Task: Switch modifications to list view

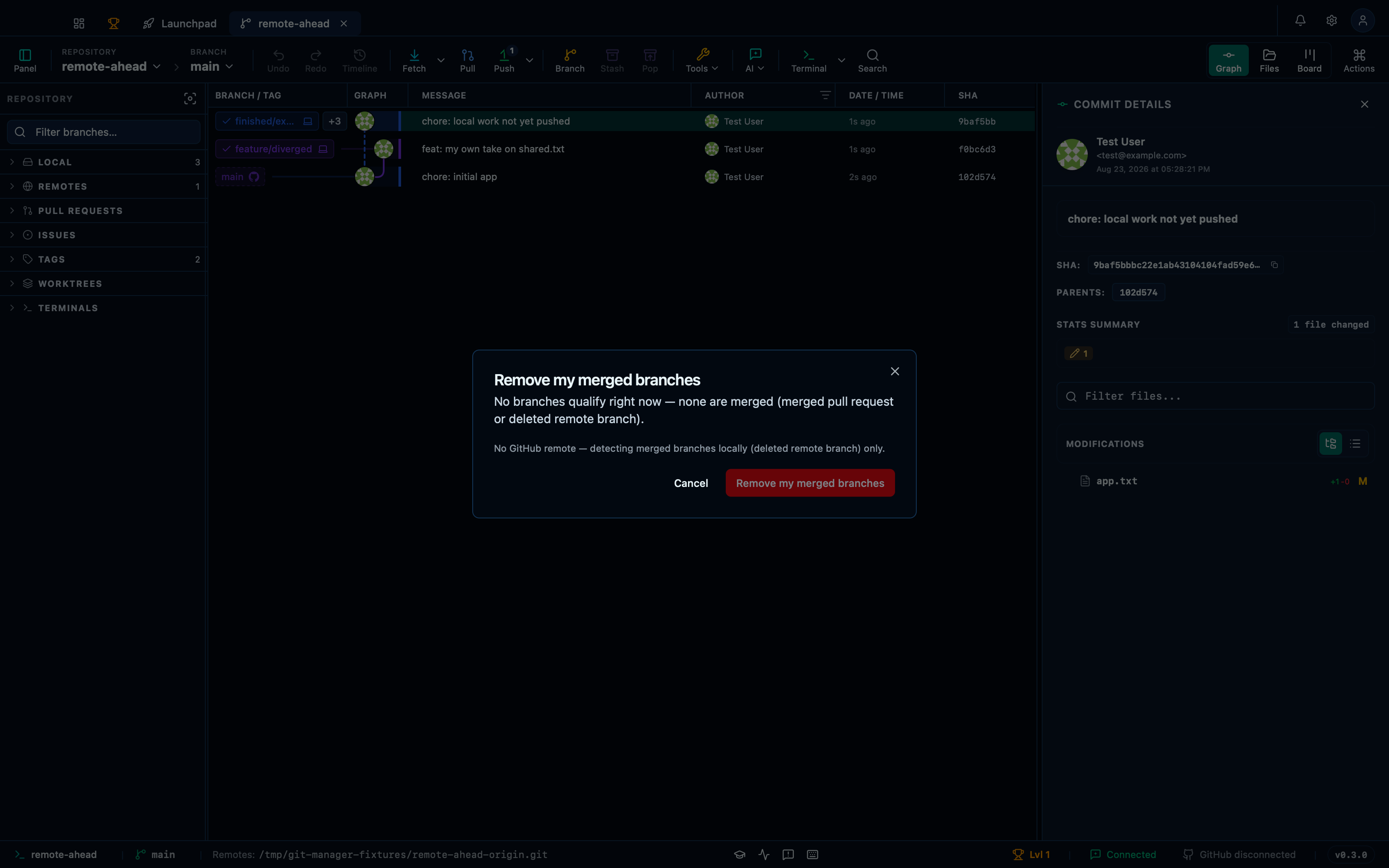Action: (1355, 444)
